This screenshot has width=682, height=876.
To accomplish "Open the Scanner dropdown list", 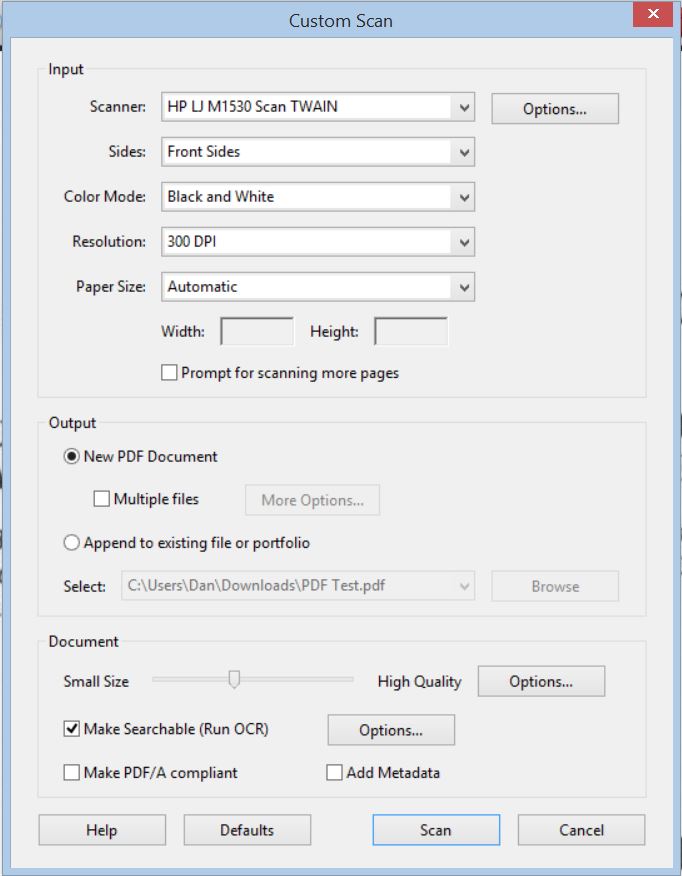I will pos(463,107).
